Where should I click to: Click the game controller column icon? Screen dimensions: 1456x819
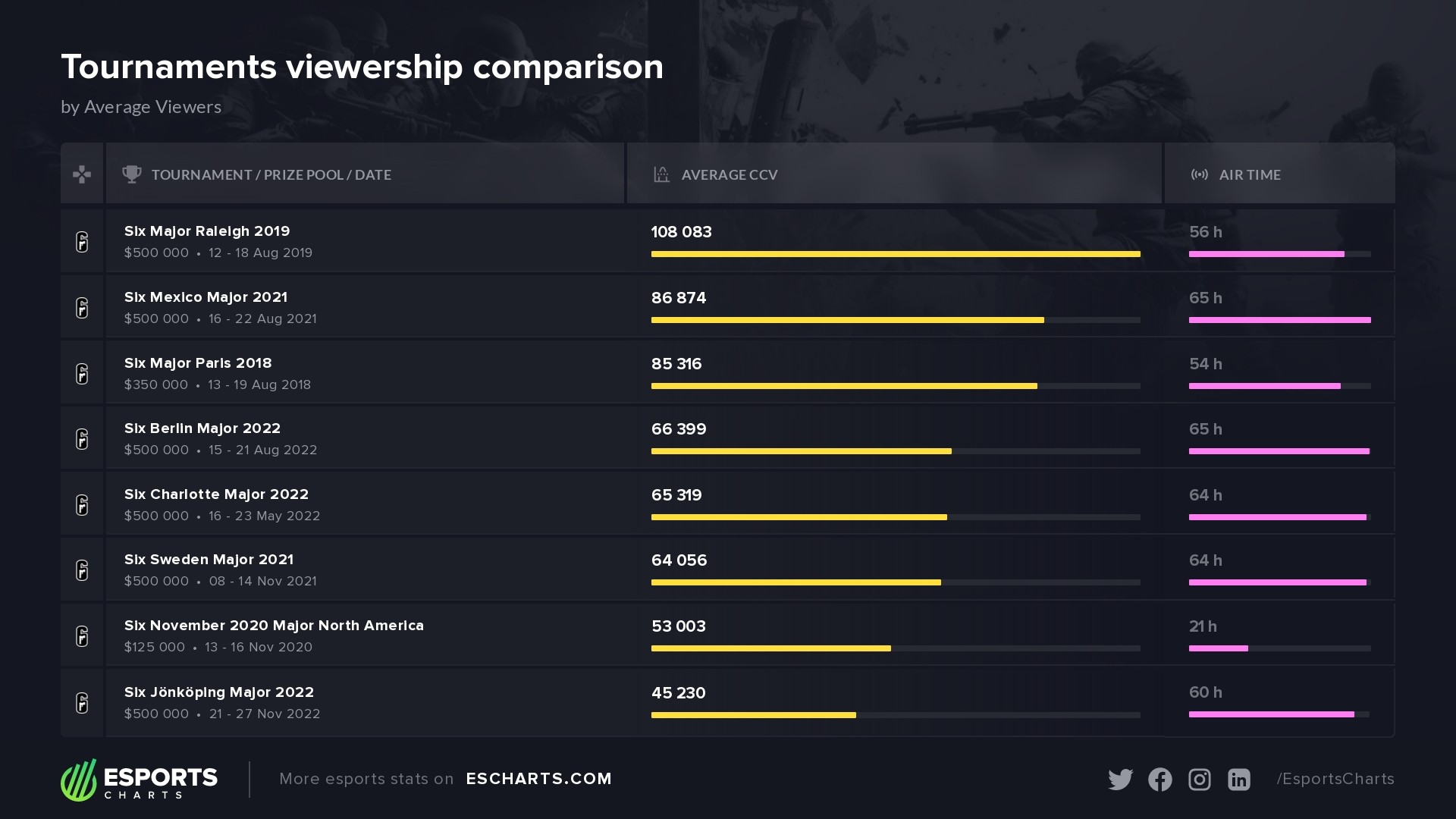click(x=82, y=174)
